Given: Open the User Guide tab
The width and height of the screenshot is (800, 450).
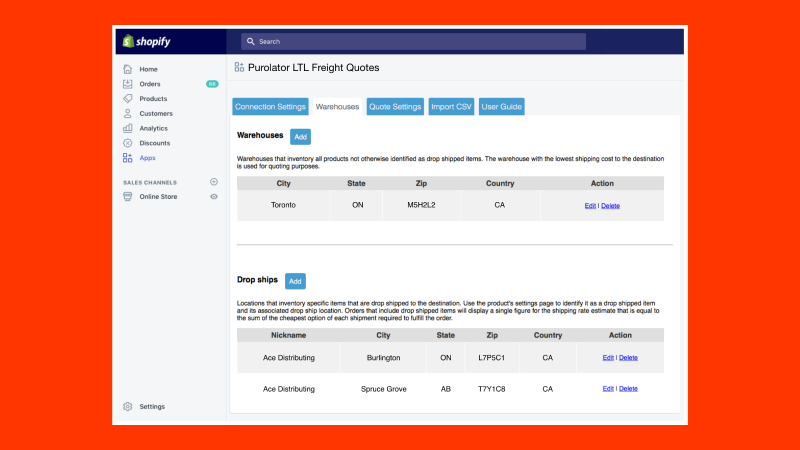Looking at the screenshot, I should [x=502, y=107].
